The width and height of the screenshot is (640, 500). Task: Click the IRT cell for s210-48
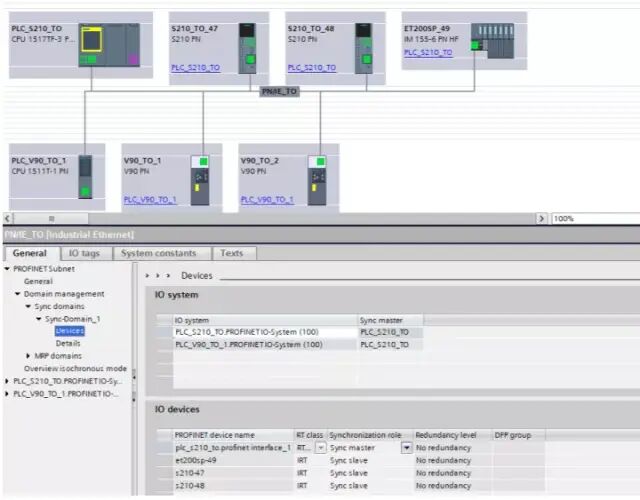click(x=311, y=486)
